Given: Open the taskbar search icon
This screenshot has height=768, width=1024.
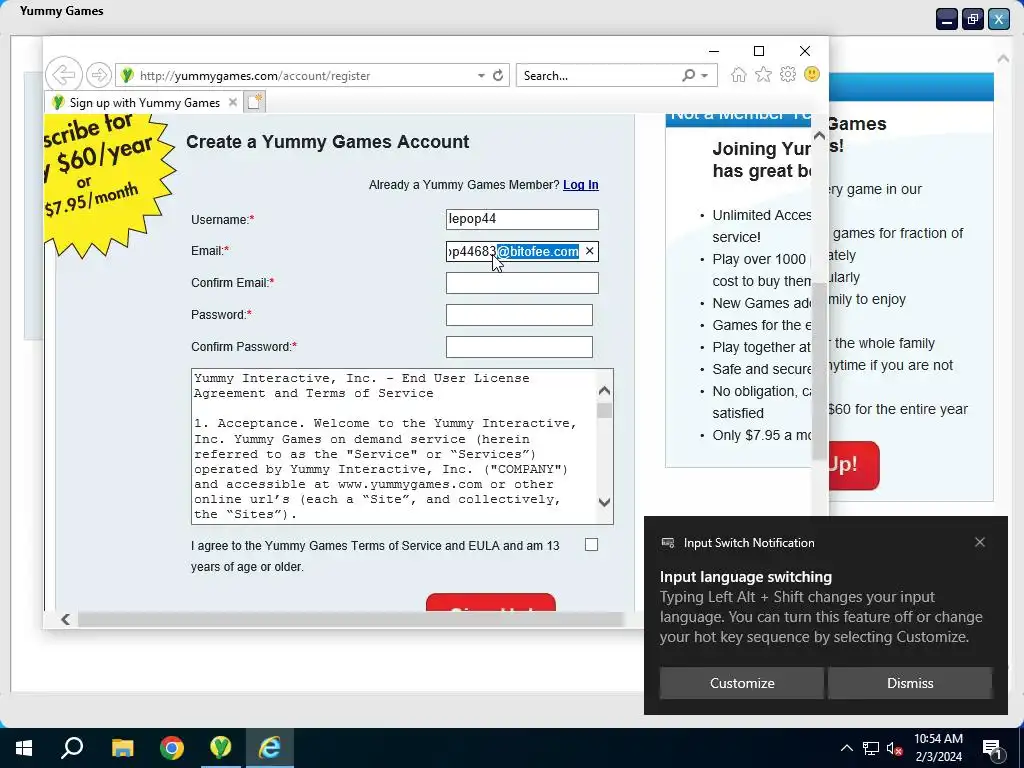Looking at the screenshot, I should click(x=72, y=748).
